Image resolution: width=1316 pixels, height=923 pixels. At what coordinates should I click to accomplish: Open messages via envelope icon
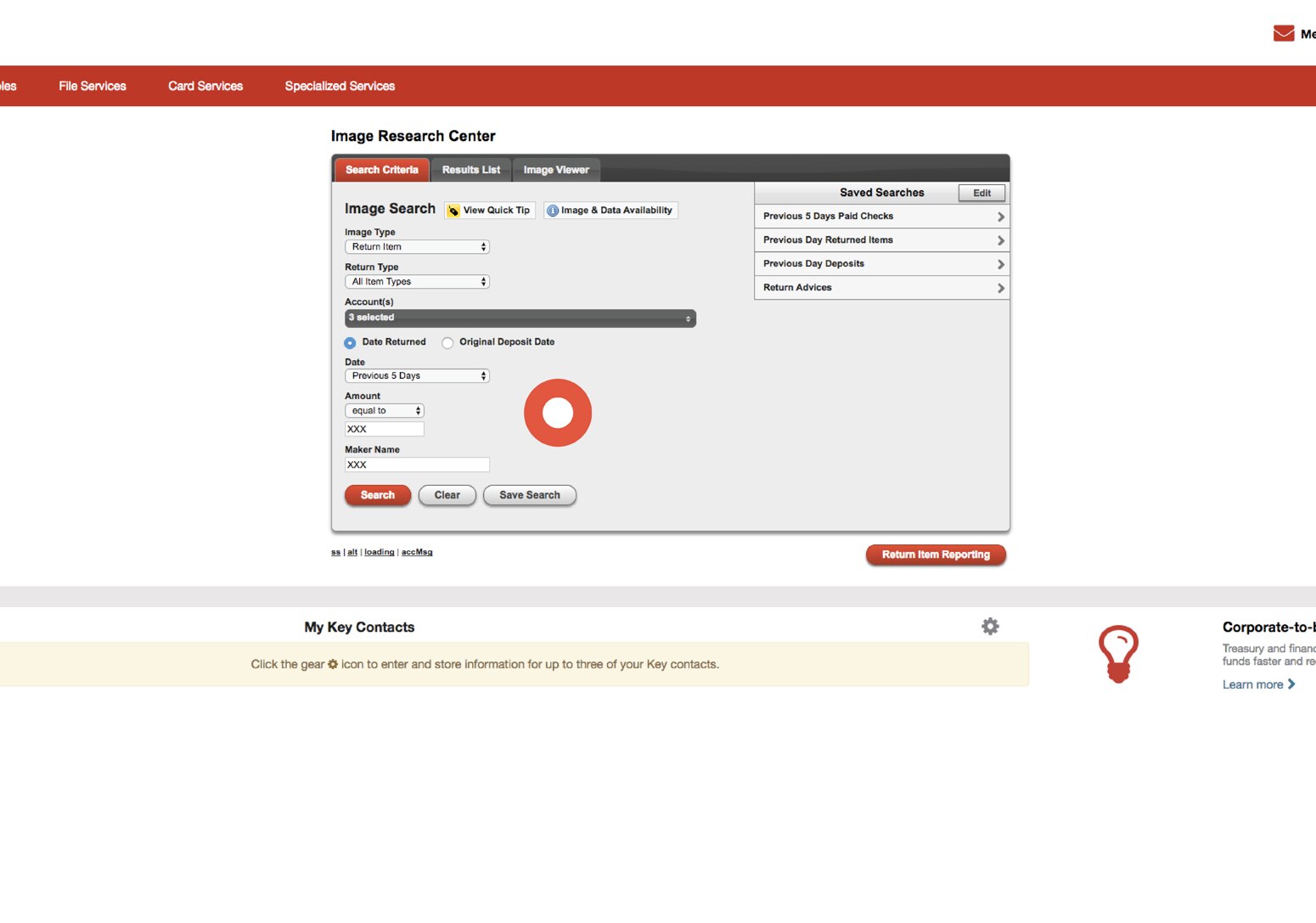pos(1282,33)
